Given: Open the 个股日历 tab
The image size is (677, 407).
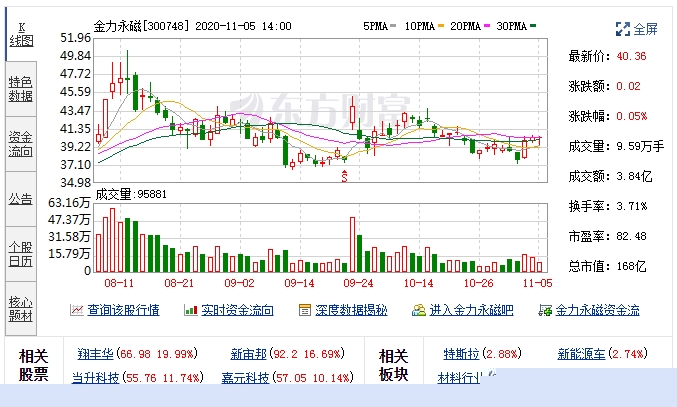Looking at the screenshot, I should (20, 254).
